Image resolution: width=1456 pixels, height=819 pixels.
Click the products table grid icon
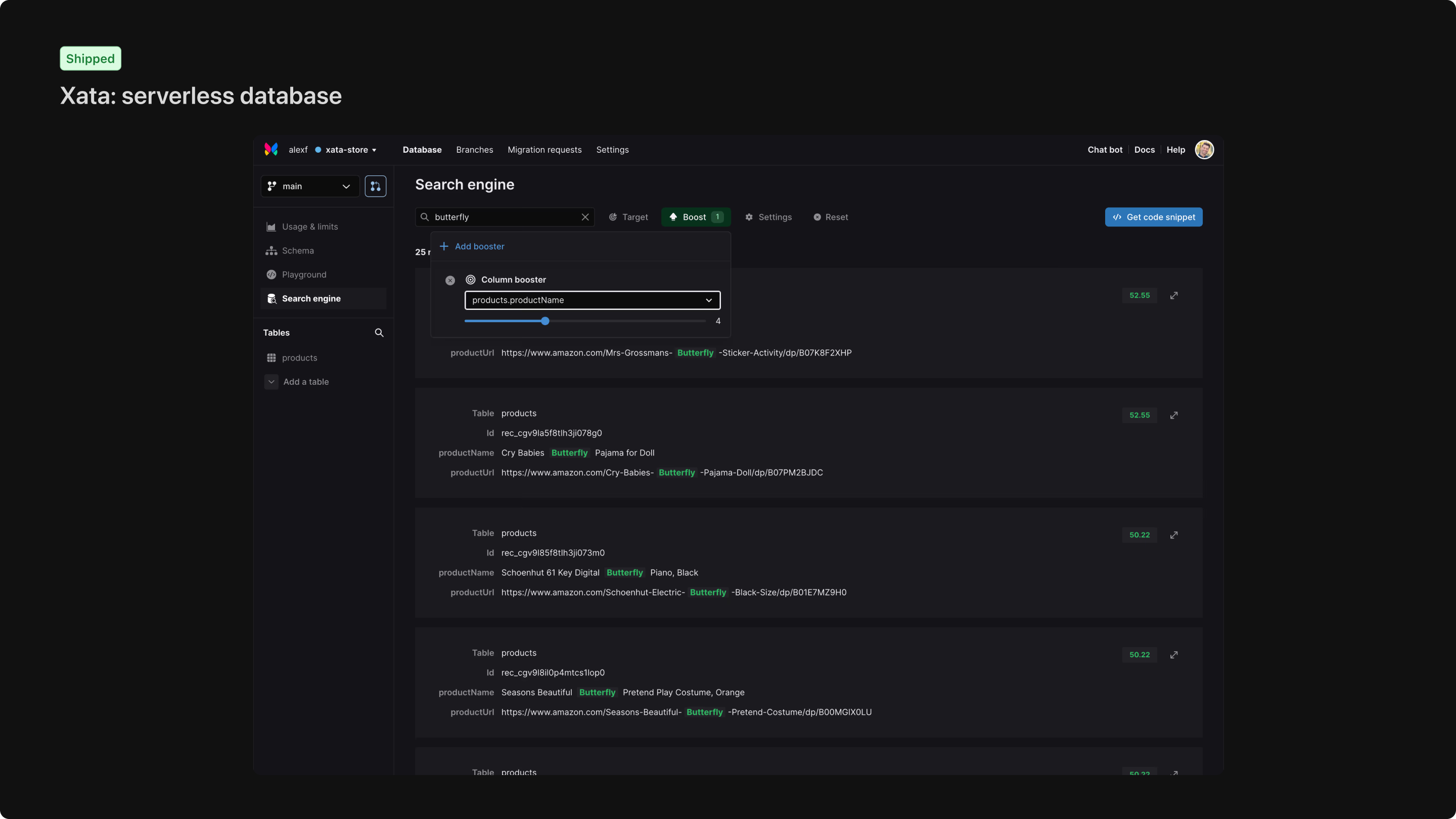[272, 358]
